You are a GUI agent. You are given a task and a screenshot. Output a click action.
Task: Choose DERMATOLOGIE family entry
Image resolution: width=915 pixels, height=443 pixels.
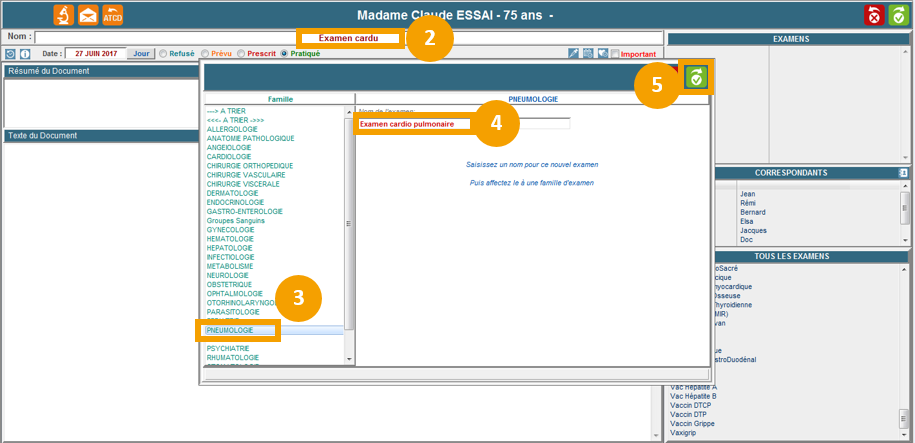click(233, 193)
